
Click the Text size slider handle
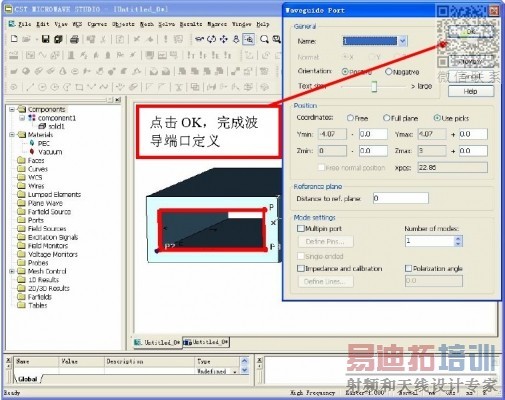pos(374,86)
